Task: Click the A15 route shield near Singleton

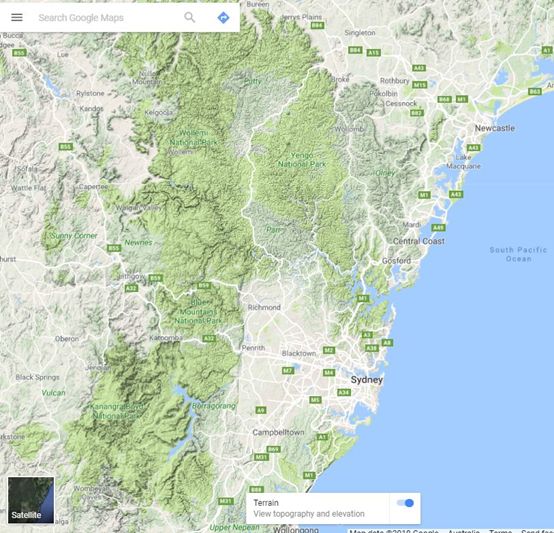Action: (x=373, y=53)
